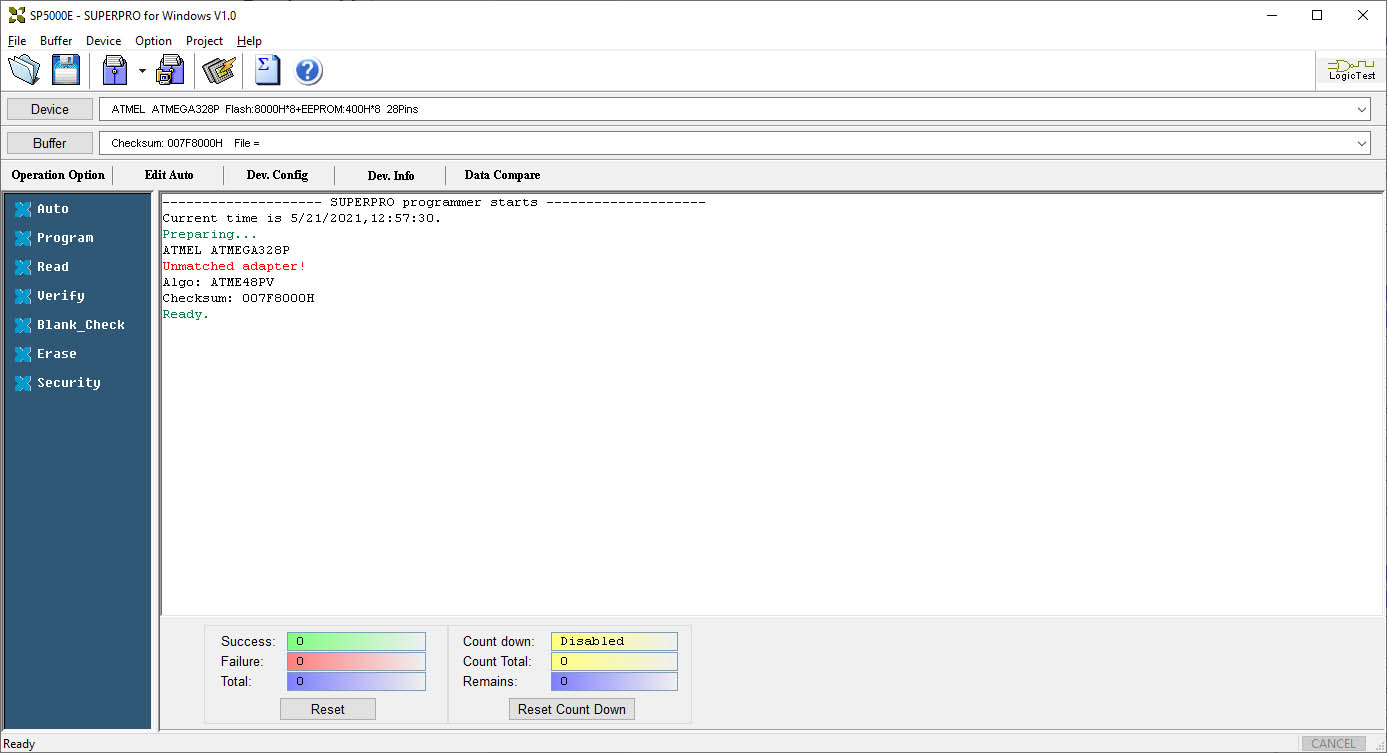Click the 'Current time is' log line
The height and width of the screenshot is (753, 1387).
pyautogui.click(x=302, y=218)
